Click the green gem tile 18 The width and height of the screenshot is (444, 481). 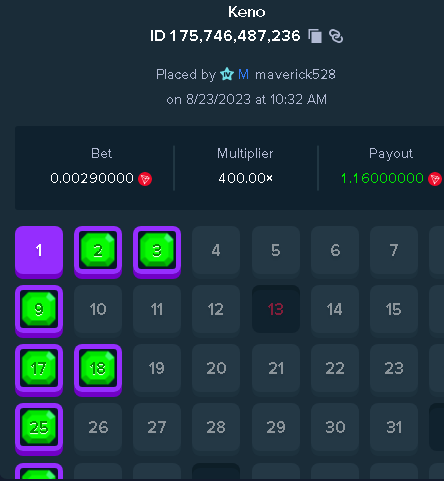[98, 370]
